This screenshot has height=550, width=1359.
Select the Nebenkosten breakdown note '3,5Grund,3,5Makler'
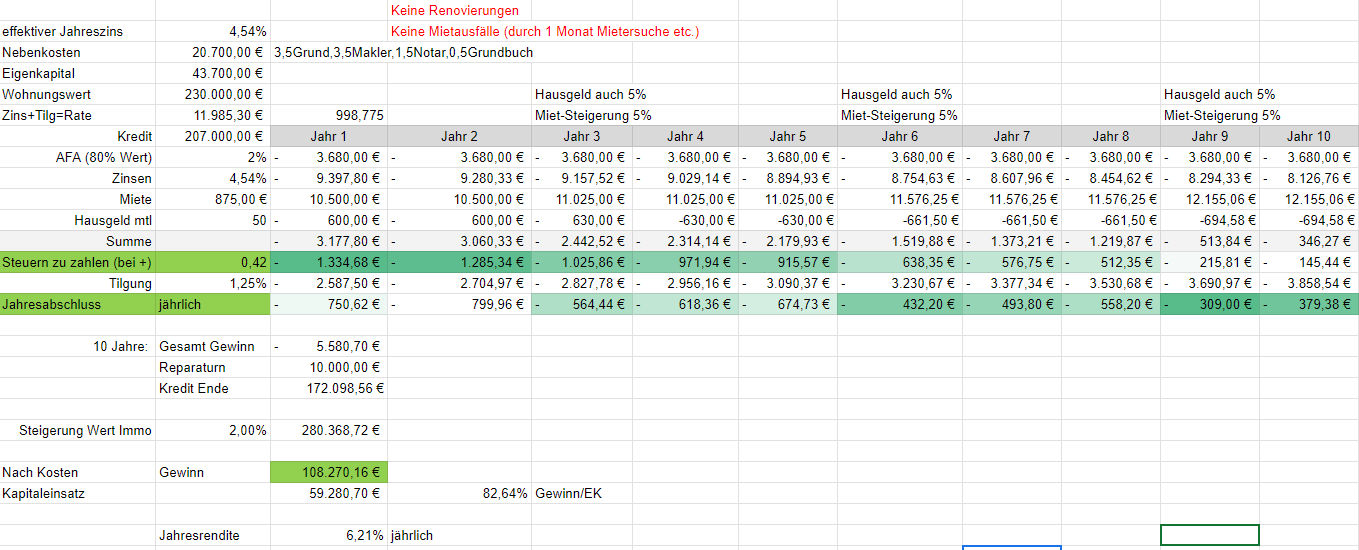click(x=404, y=53)
